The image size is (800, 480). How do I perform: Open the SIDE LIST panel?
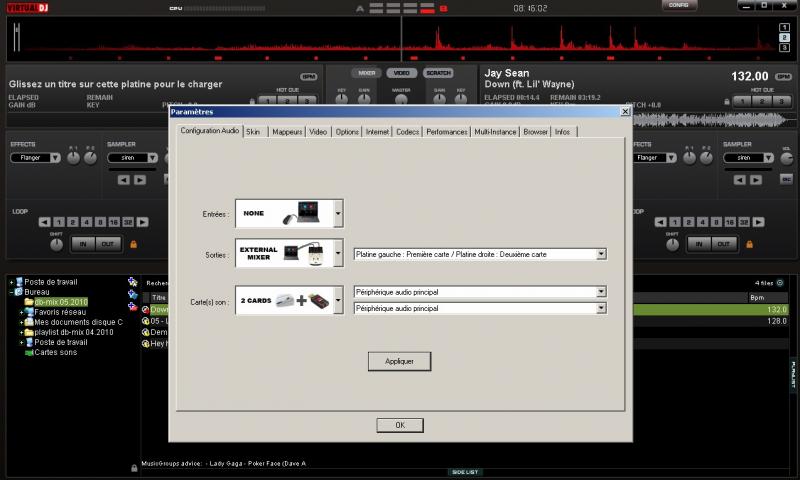pyautogui.click(x=465, y=472)
